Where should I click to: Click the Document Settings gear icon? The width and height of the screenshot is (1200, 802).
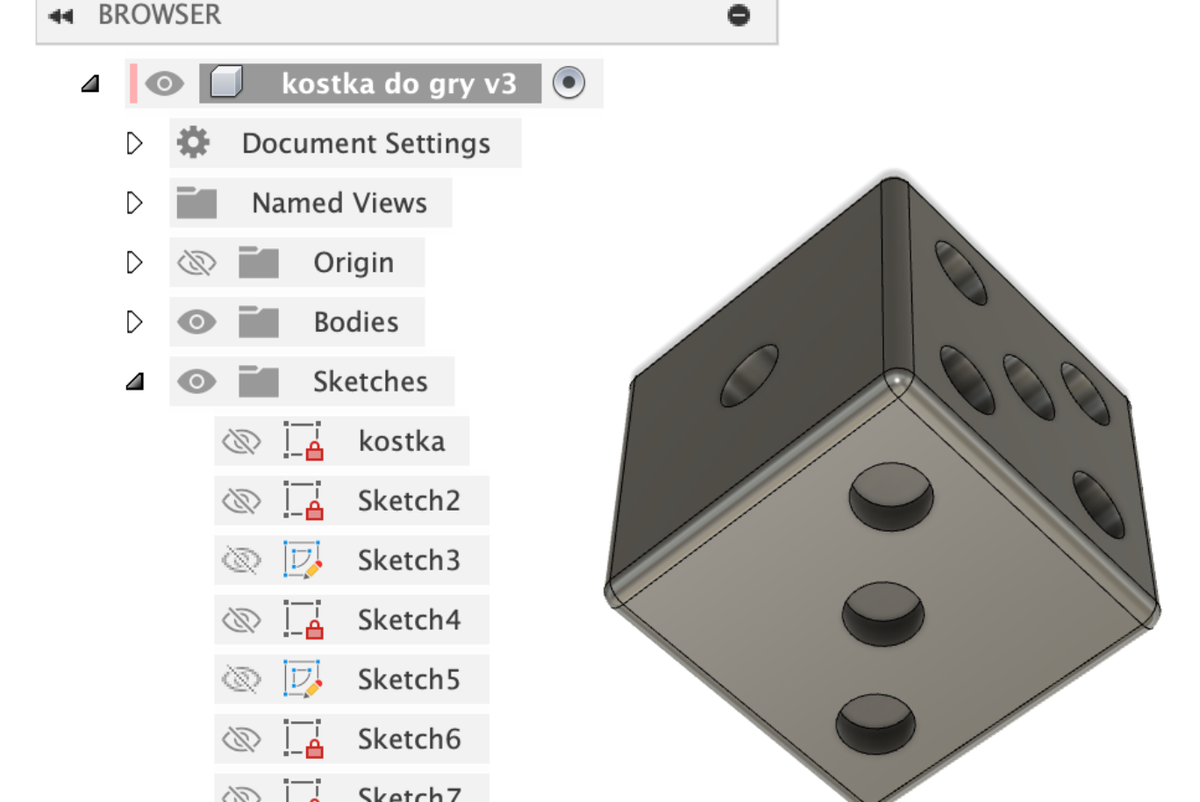pyautogui.click(x=193, y=143)
